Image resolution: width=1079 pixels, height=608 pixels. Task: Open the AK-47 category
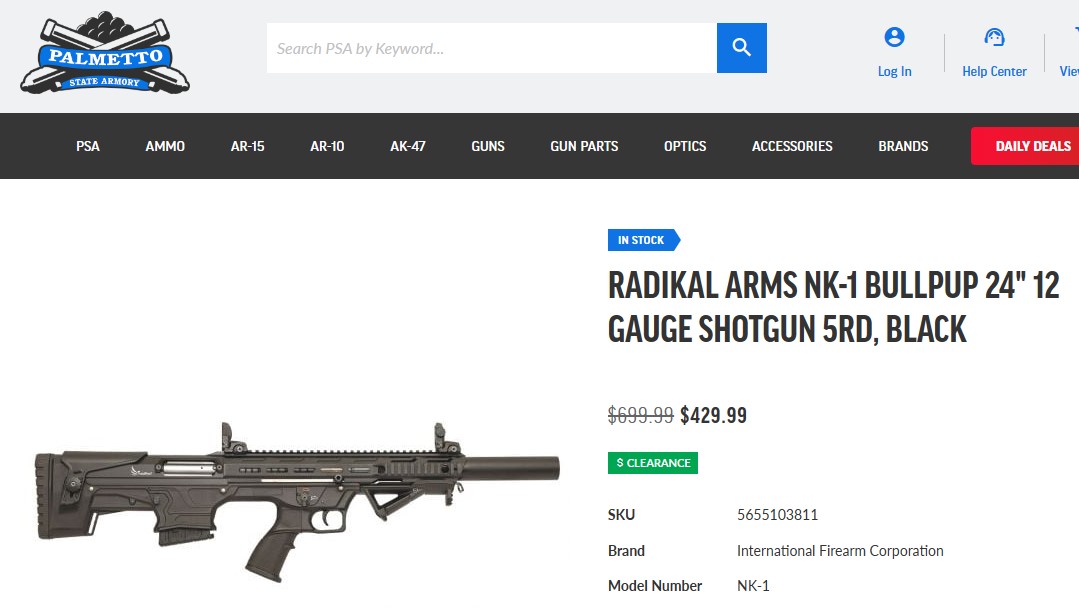pyautogui.click(x=407, y=146)
